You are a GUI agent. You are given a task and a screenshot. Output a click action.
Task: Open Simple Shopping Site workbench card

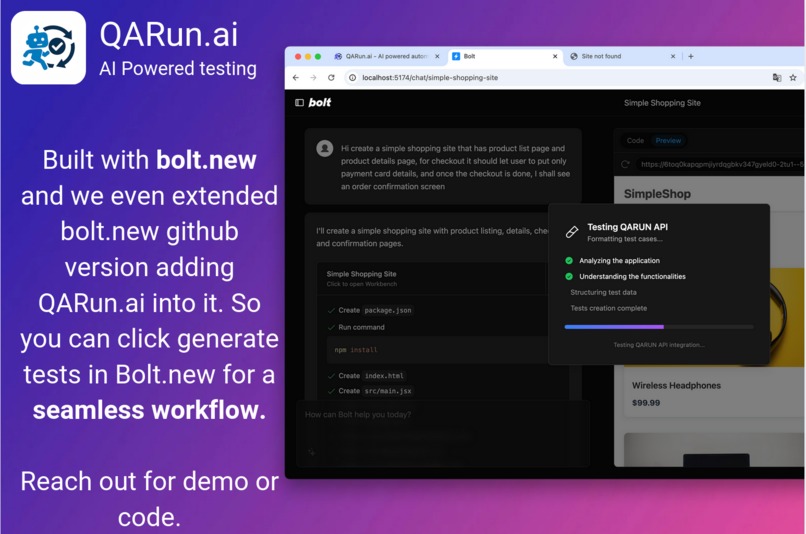click(432, 278)
